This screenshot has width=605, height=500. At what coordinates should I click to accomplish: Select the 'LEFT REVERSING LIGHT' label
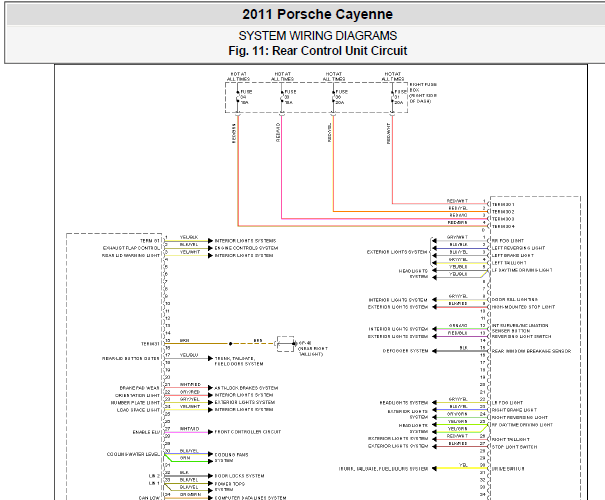(x=519, y=248)
